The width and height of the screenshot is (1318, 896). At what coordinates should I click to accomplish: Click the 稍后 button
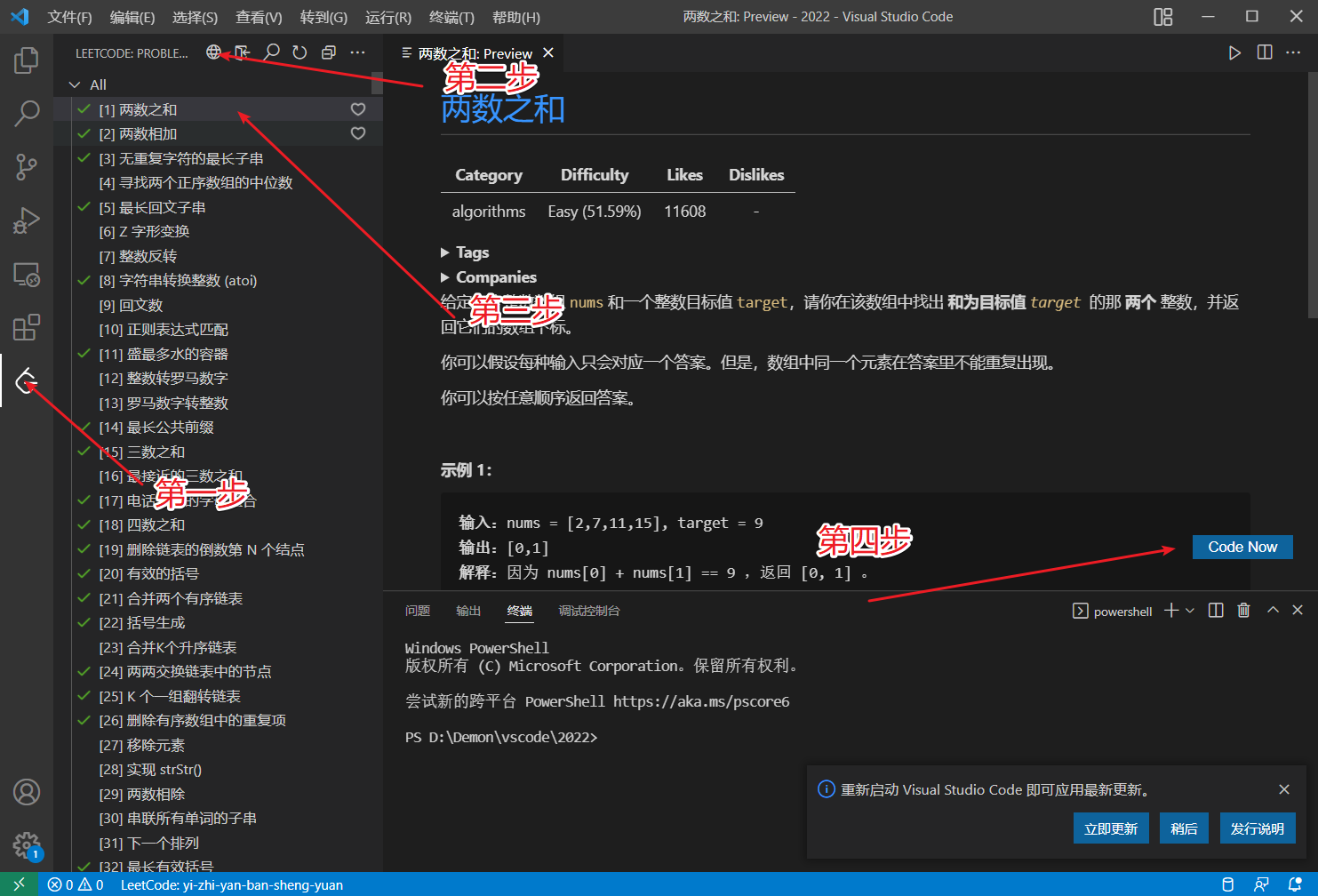[1184, 828]
